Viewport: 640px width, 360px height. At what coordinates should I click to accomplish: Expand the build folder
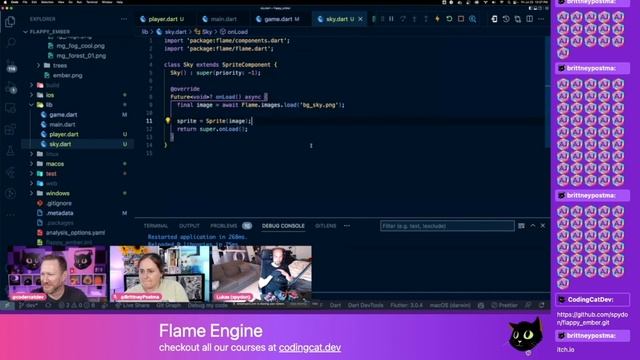[53, 85]
